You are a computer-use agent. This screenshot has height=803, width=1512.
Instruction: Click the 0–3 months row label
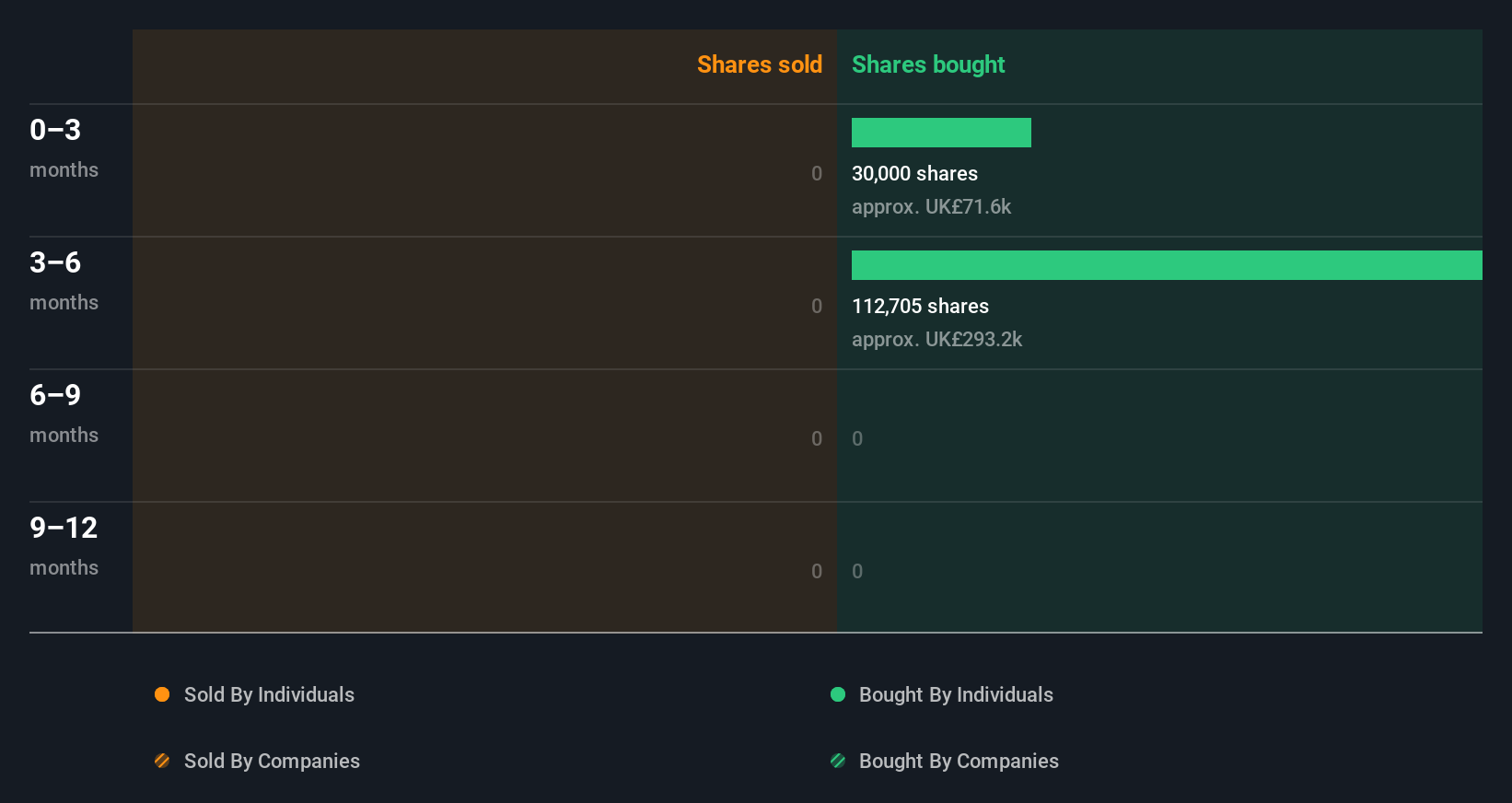[64, 147]
